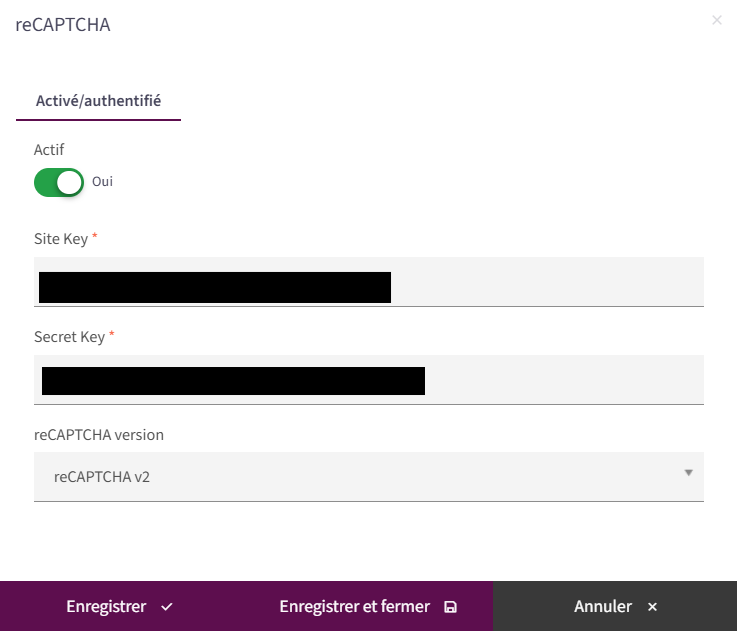Click the Oui label next to the toggle
The image size is (737, 631).
point(102,181)
